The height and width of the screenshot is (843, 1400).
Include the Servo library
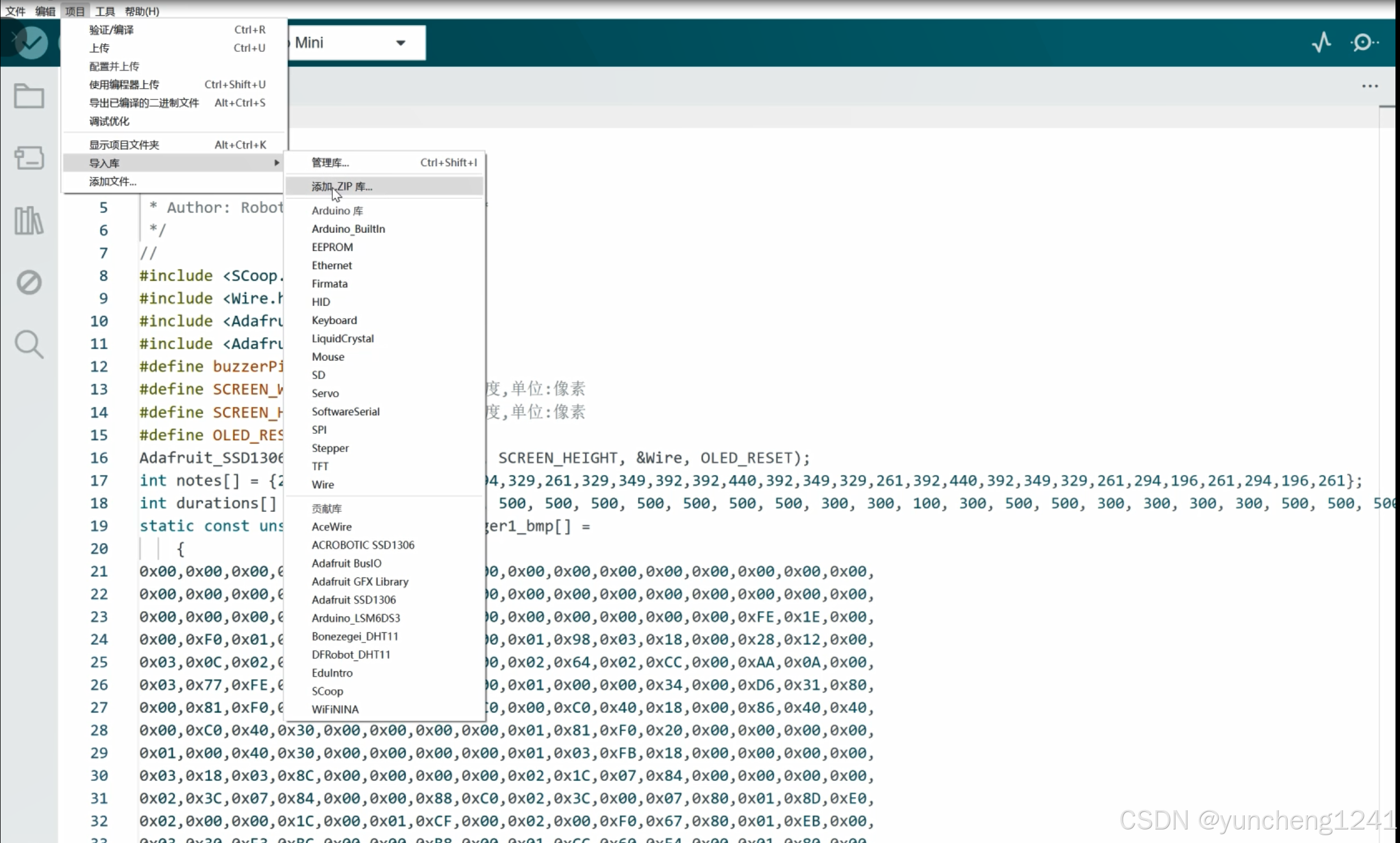pos(325,393)
